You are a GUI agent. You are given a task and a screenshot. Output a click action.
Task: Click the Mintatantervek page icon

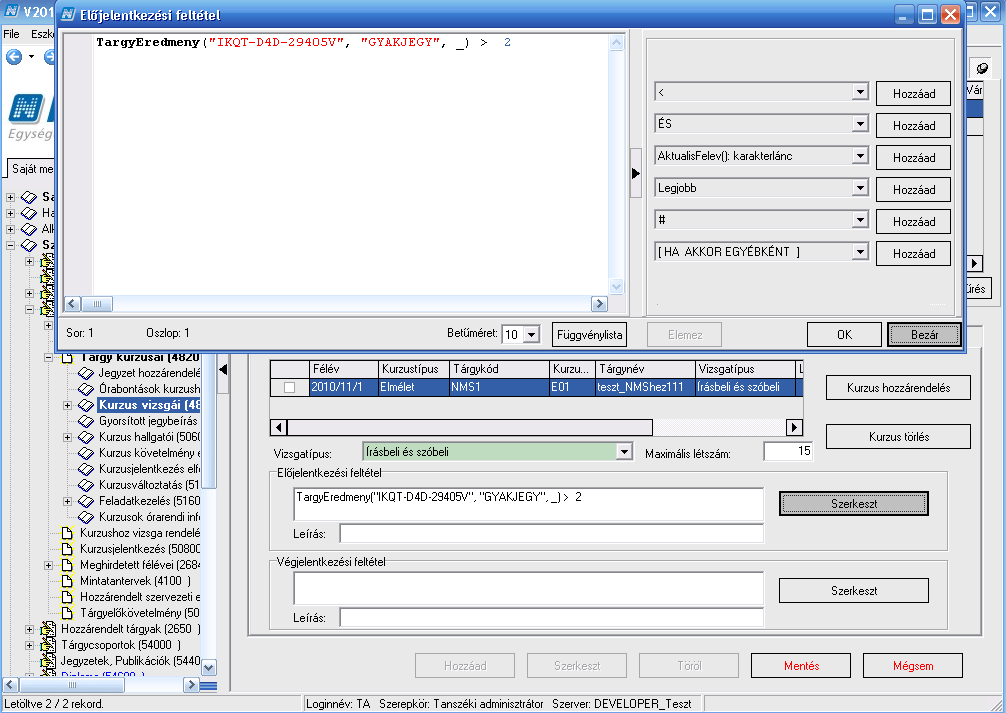coord(67,581)
